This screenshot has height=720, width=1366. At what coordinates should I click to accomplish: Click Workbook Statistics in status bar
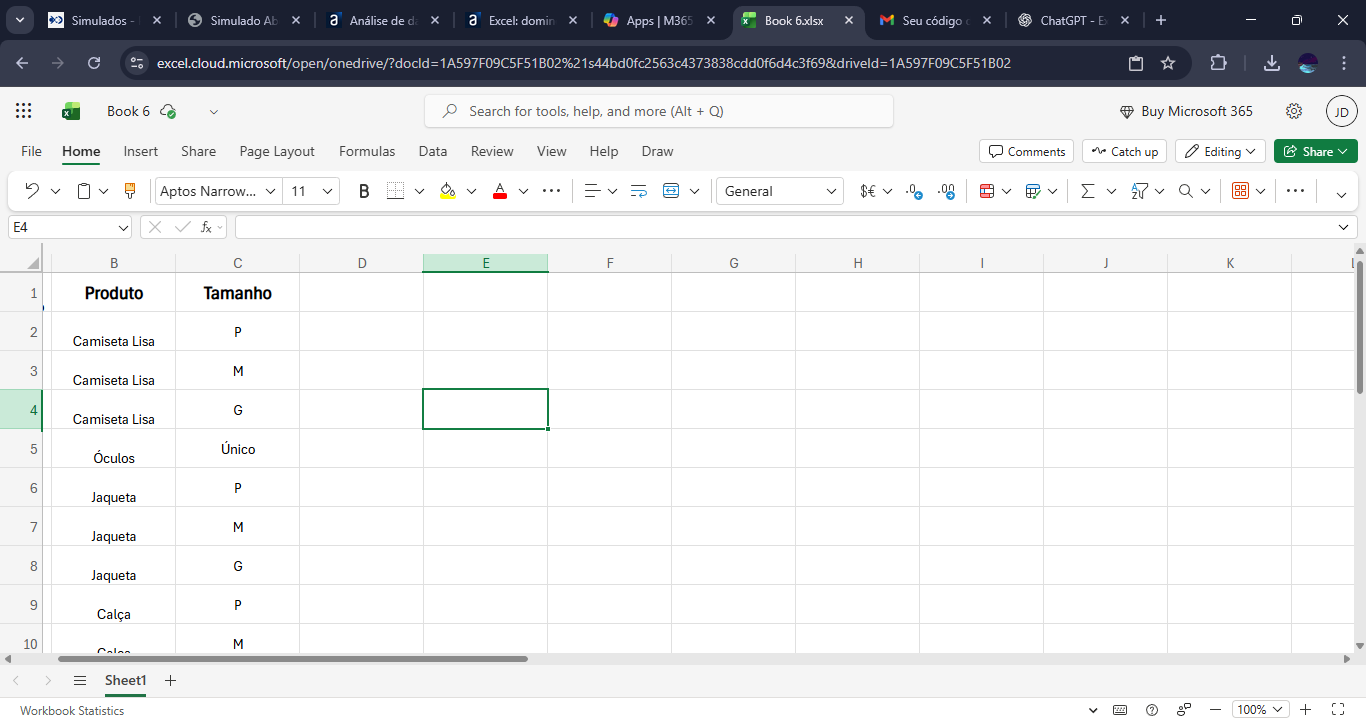[72, 711]
